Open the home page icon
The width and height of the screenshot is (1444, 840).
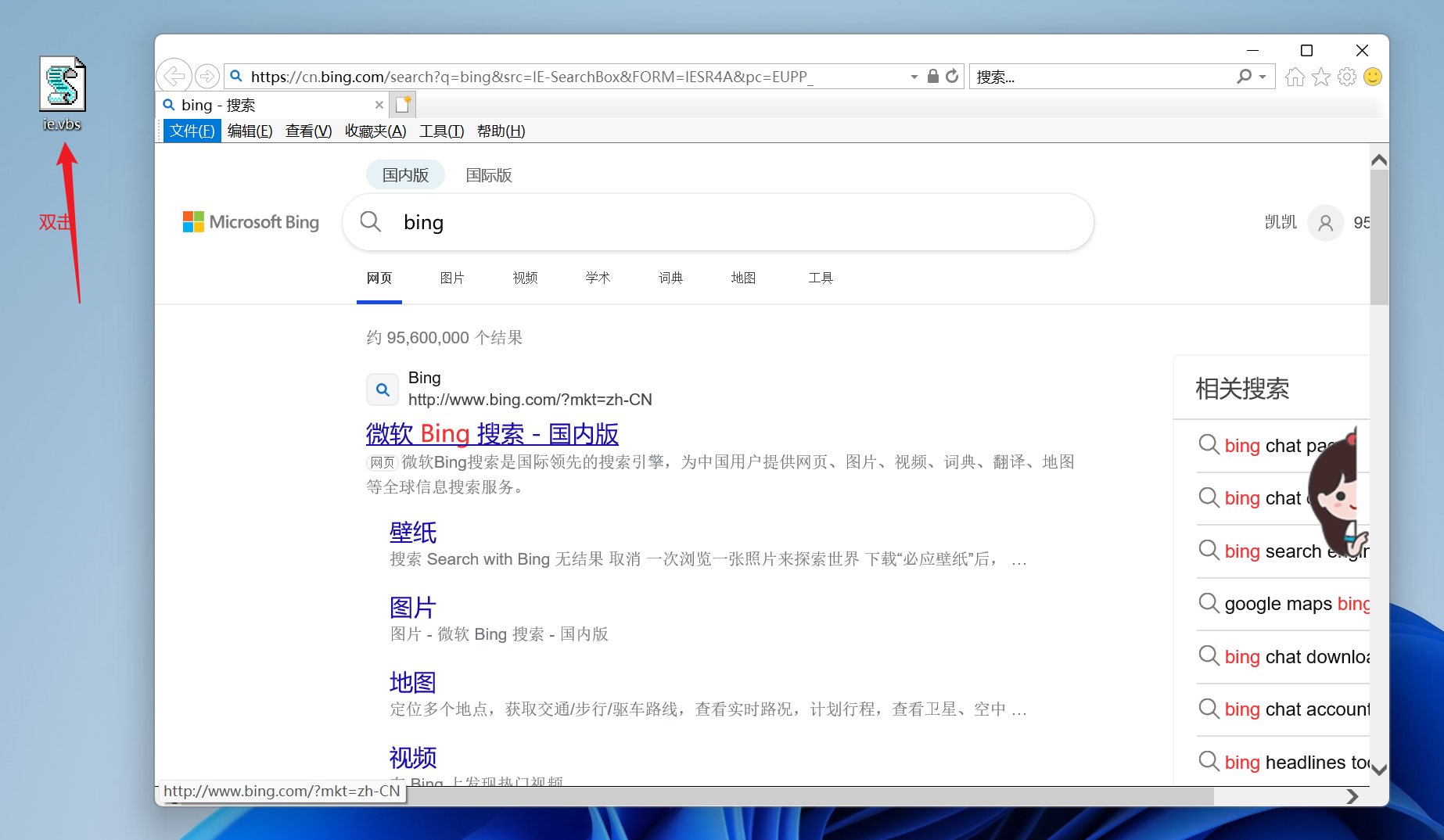click(x=1295, y=77)
